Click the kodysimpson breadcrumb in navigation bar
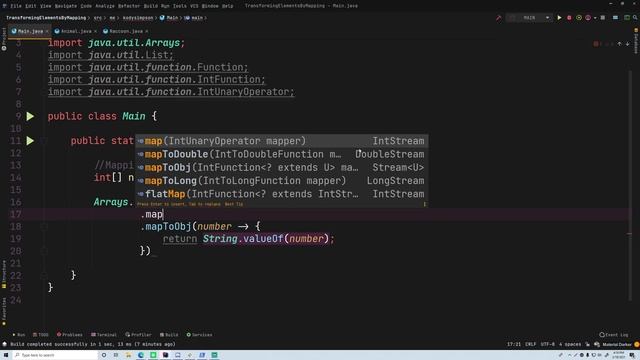640x360 pixels. [138, 18]
